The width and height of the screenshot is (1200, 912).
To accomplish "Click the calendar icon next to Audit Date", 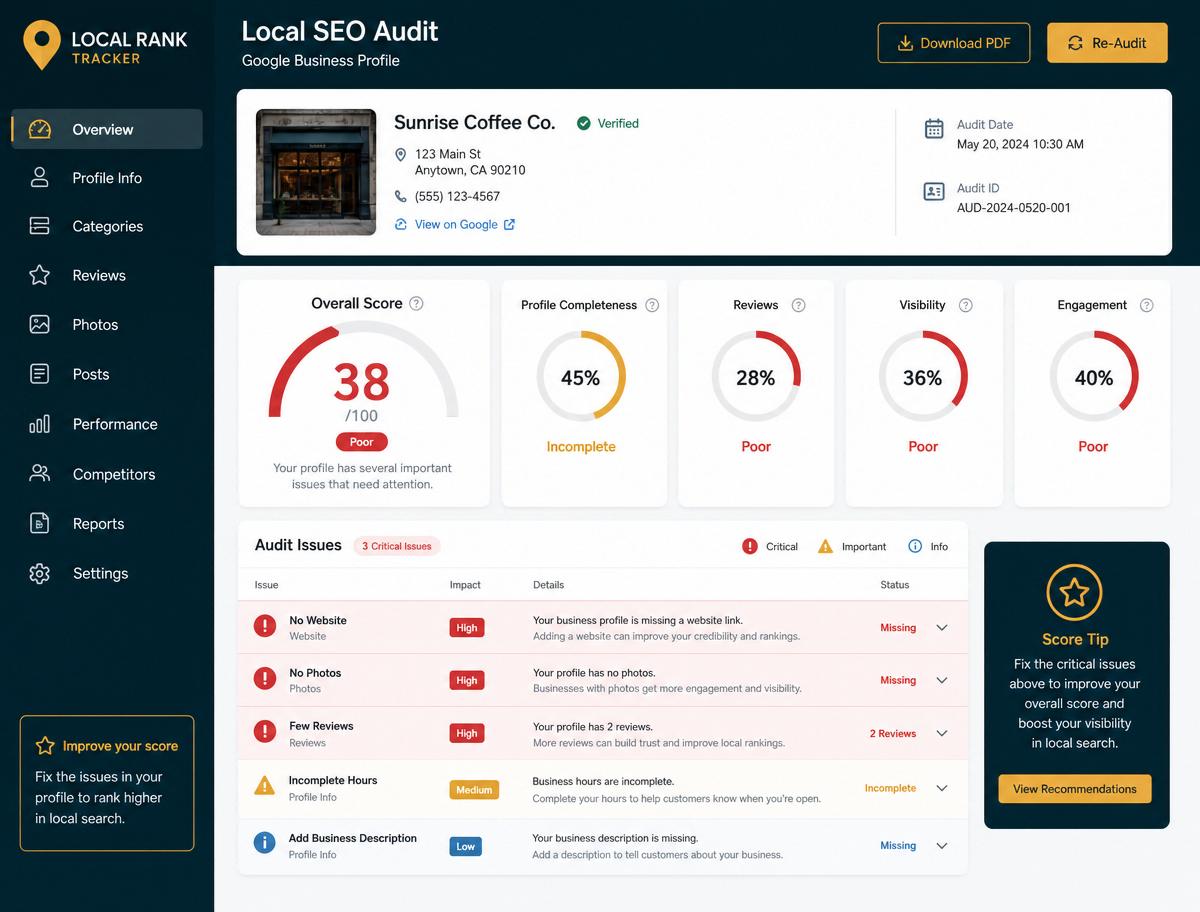I will [x=933, y=128].
